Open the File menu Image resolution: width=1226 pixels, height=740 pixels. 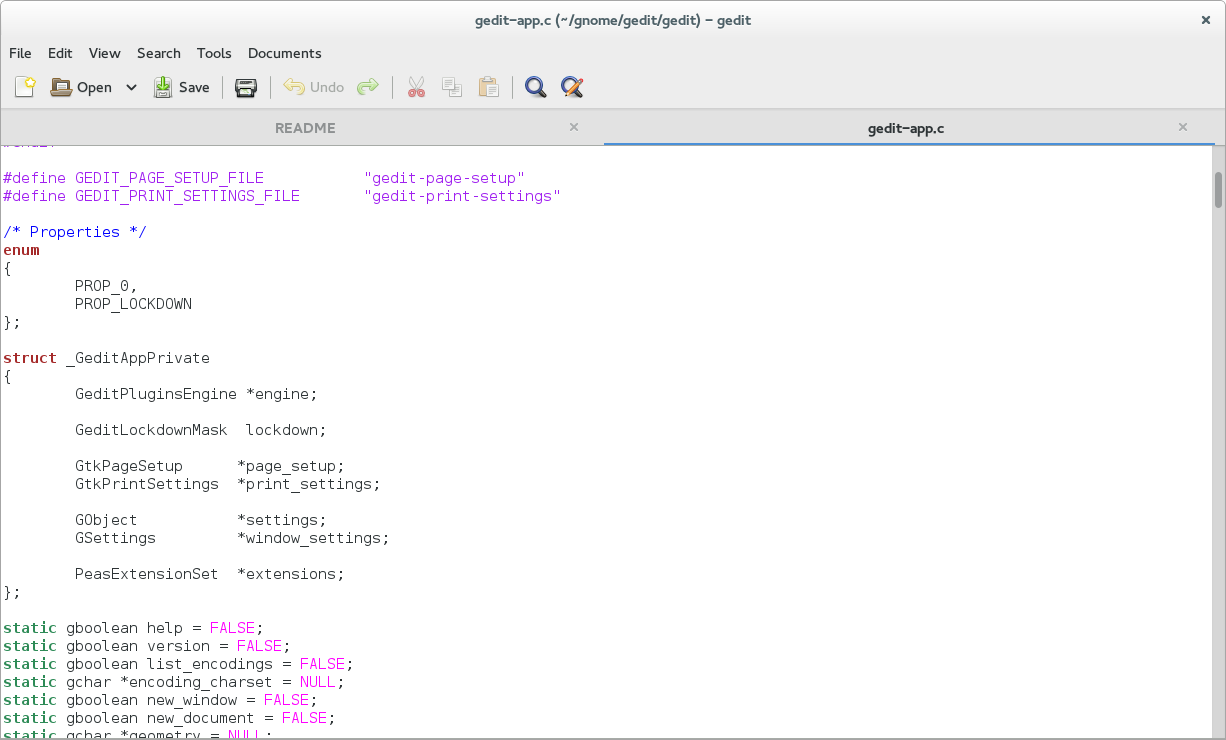[20, 53]
